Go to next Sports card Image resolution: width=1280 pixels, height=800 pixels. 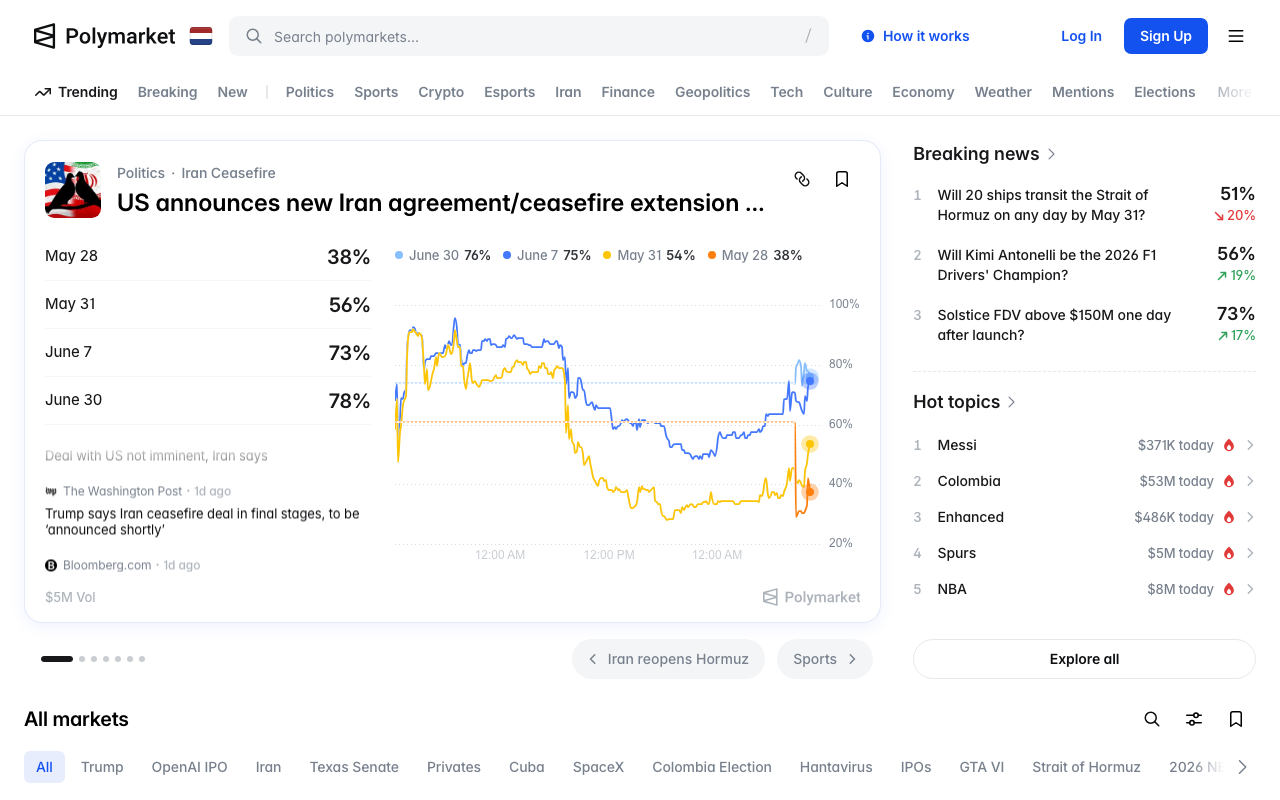pos(825,659)
